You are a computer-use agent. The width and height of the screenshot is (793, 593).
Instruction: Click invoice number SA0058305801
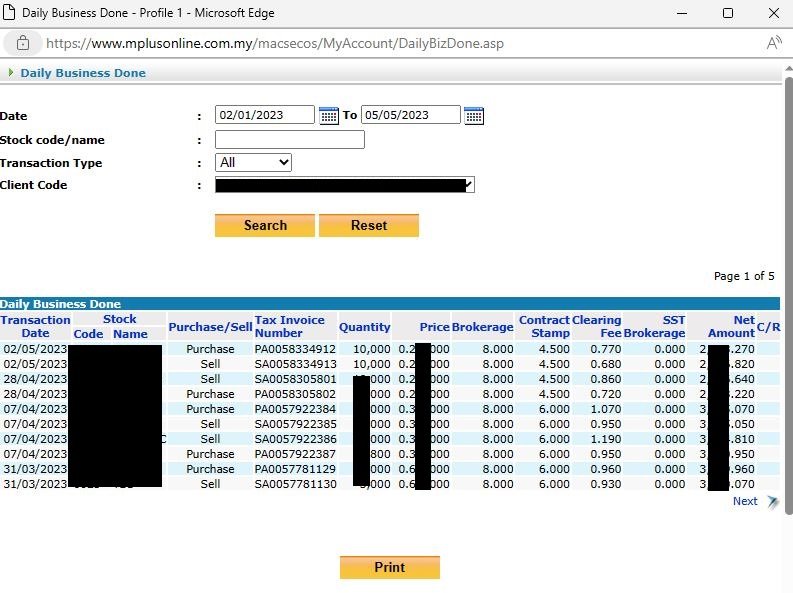[x=295, y=379]
